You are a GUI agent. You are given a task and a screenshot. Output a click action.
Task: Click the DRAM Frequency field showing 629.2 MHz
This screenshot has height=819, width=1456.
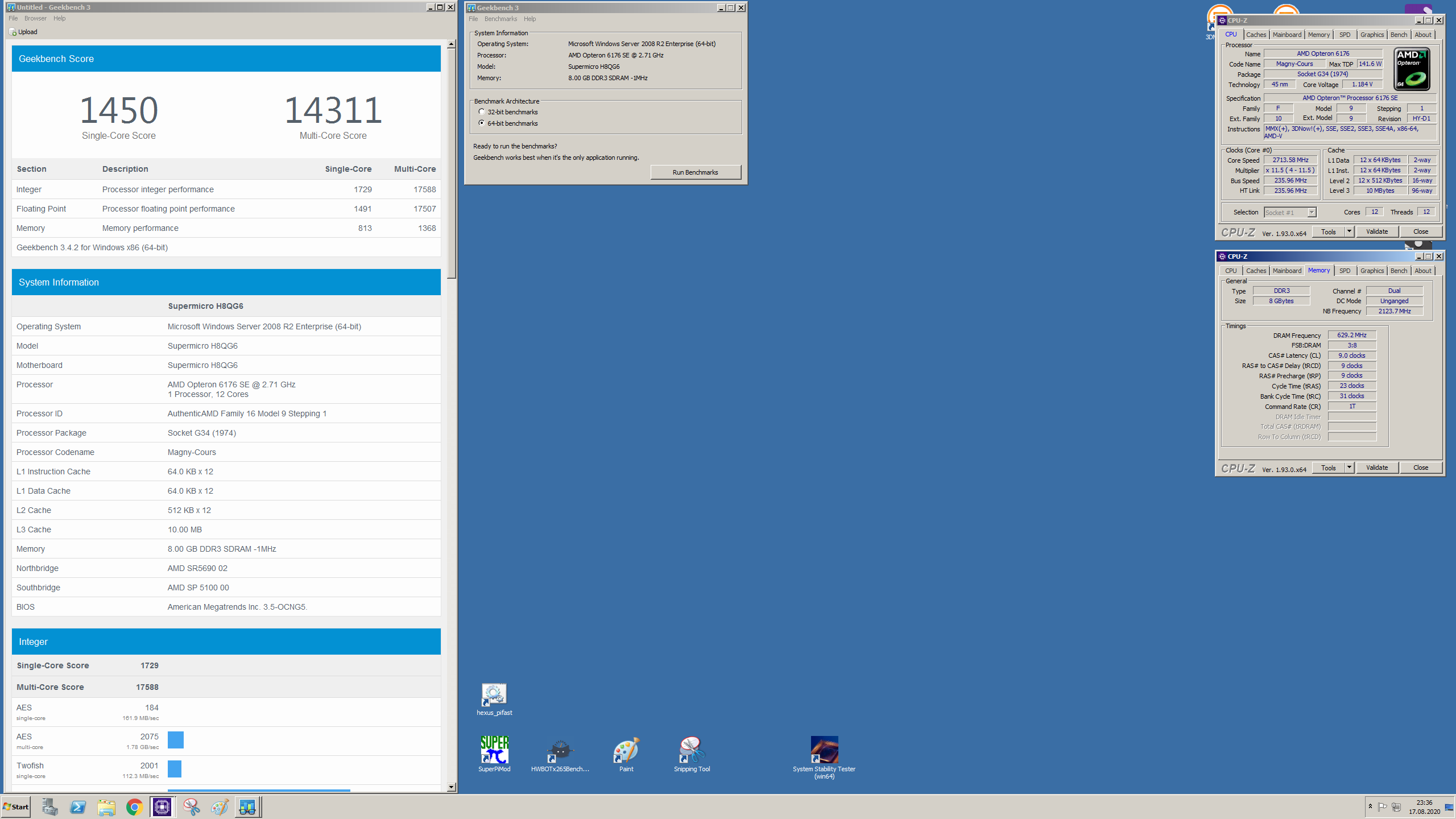tap(1351, 335)
